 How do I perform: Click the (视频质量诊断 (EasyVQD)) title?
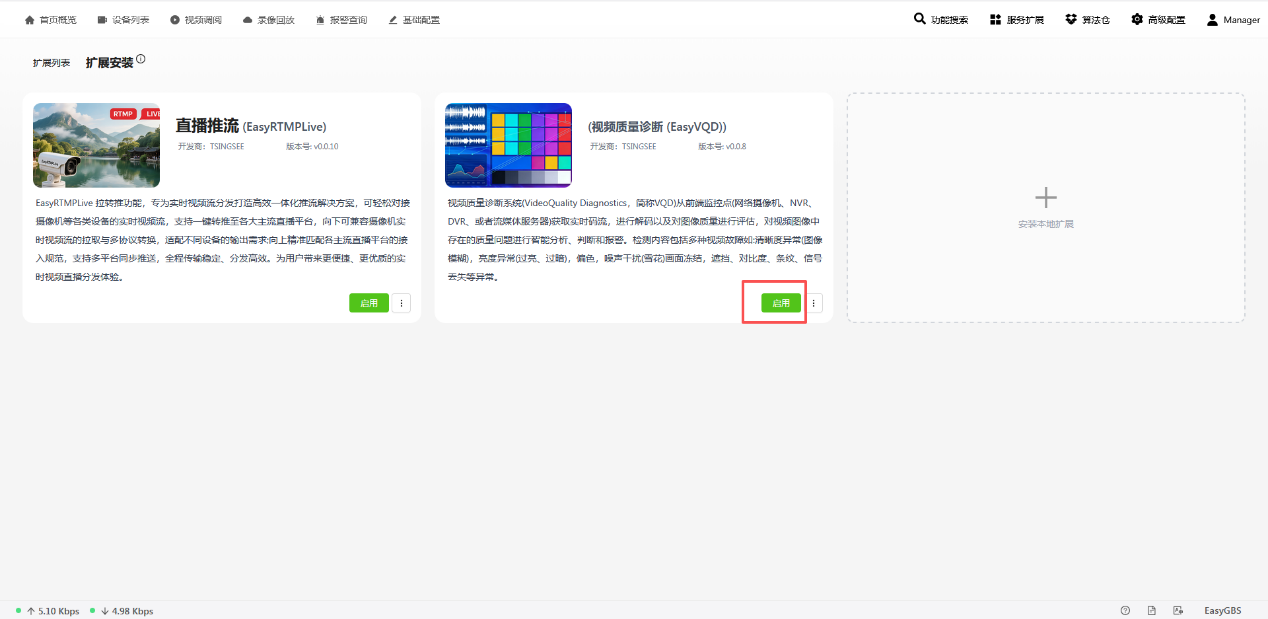(x=657, y=127)
